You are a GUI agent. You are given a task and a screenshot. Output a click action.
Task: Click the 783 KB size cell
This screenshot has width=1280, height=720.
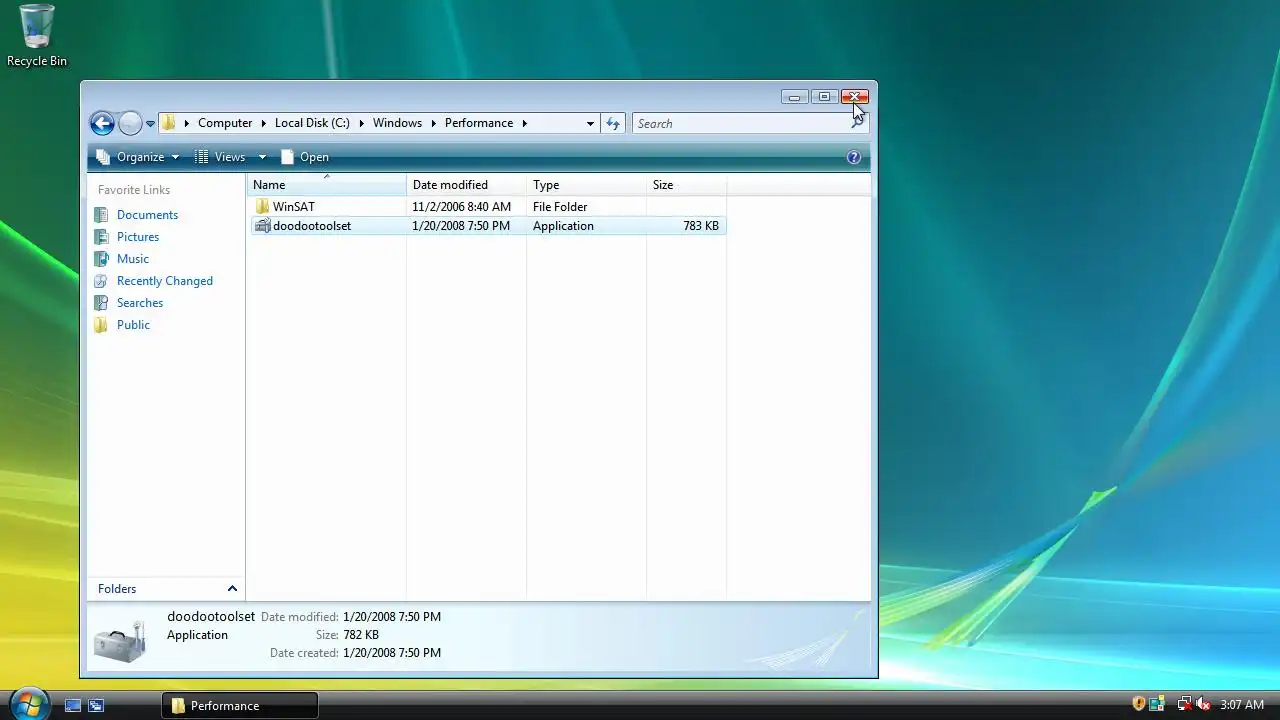(701, 226)
